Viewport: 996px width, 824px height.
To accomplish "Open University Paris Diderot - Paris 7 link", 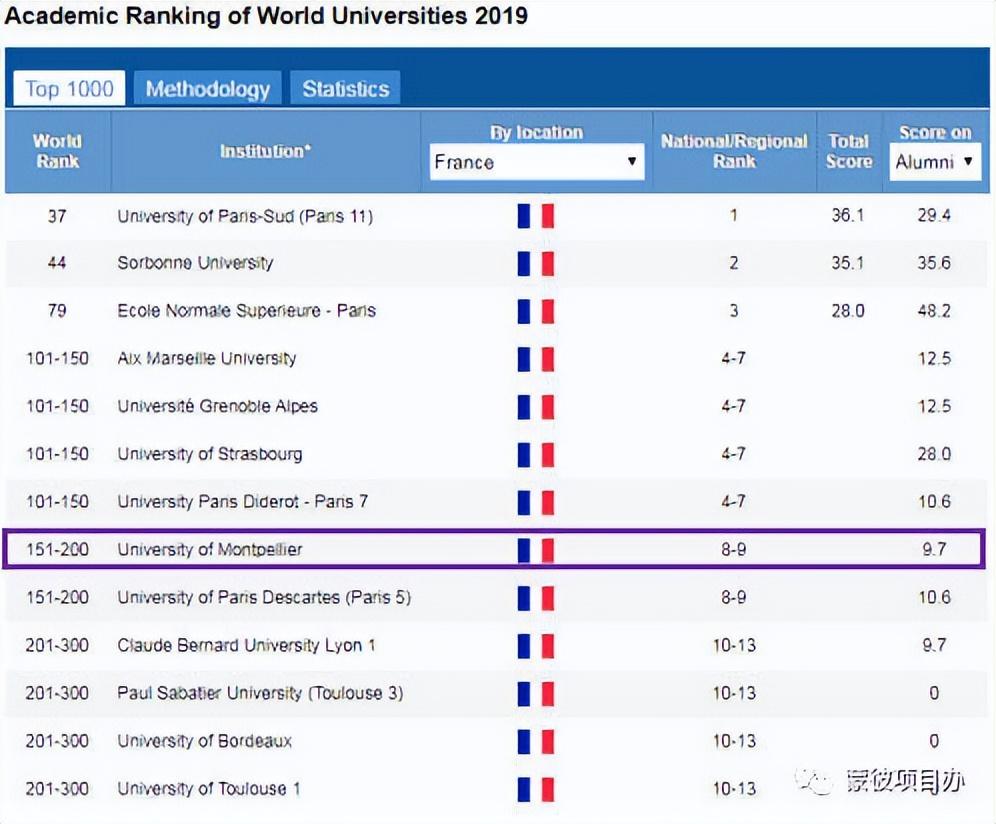I will click(x=243, y=501).
